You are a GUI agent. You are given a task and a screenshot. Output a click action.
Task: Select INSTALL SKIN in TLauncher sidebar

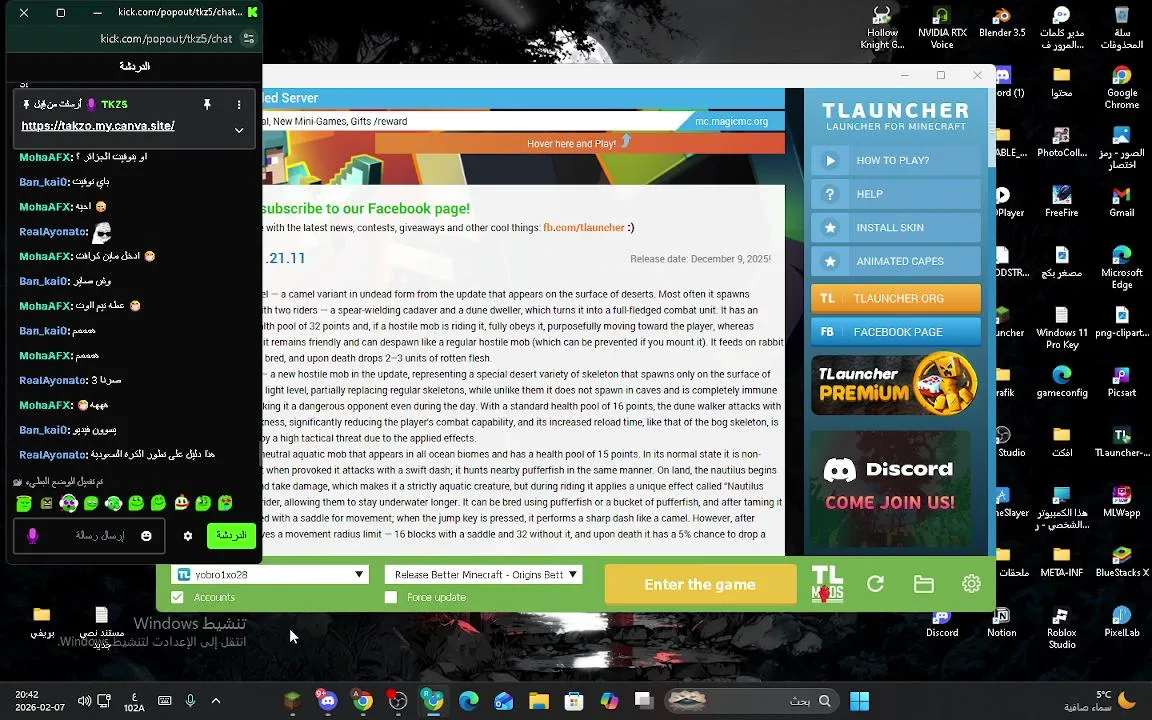896,228
